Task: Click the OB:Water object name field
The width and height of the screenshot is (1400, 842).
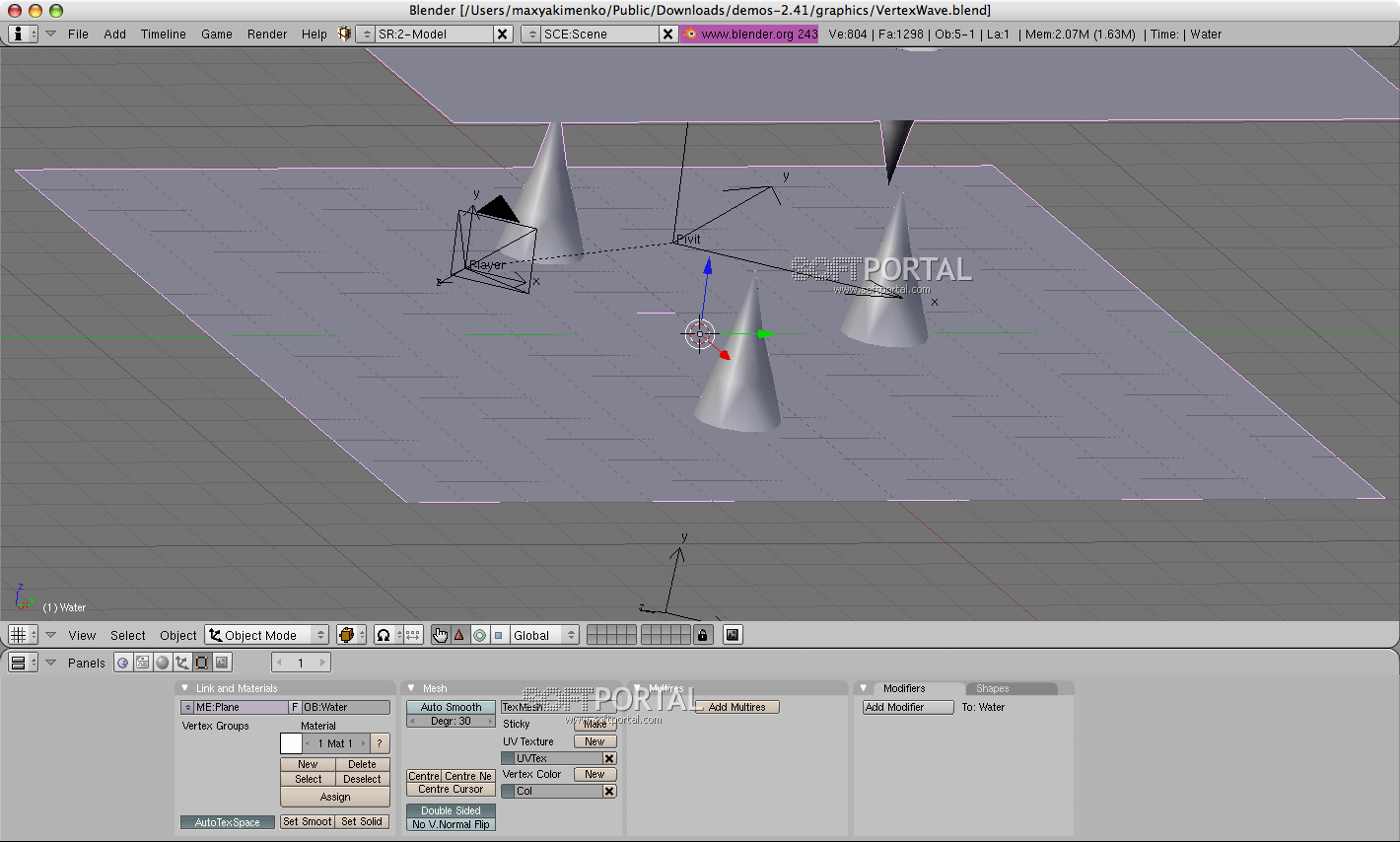Action: coord(345,707)
